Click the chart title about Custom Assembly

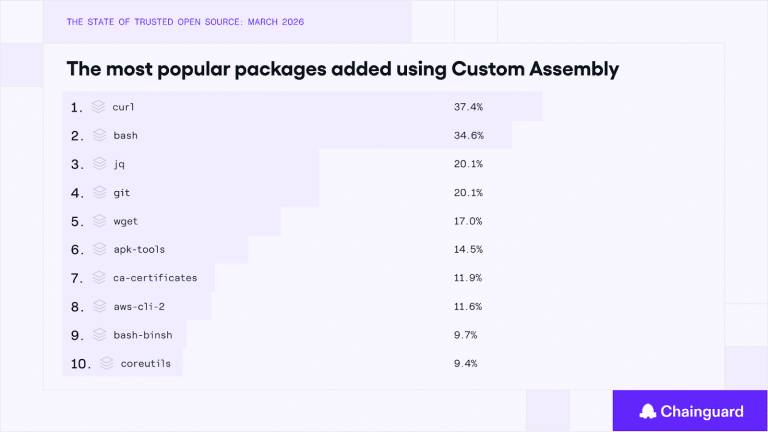pos(342,69)
